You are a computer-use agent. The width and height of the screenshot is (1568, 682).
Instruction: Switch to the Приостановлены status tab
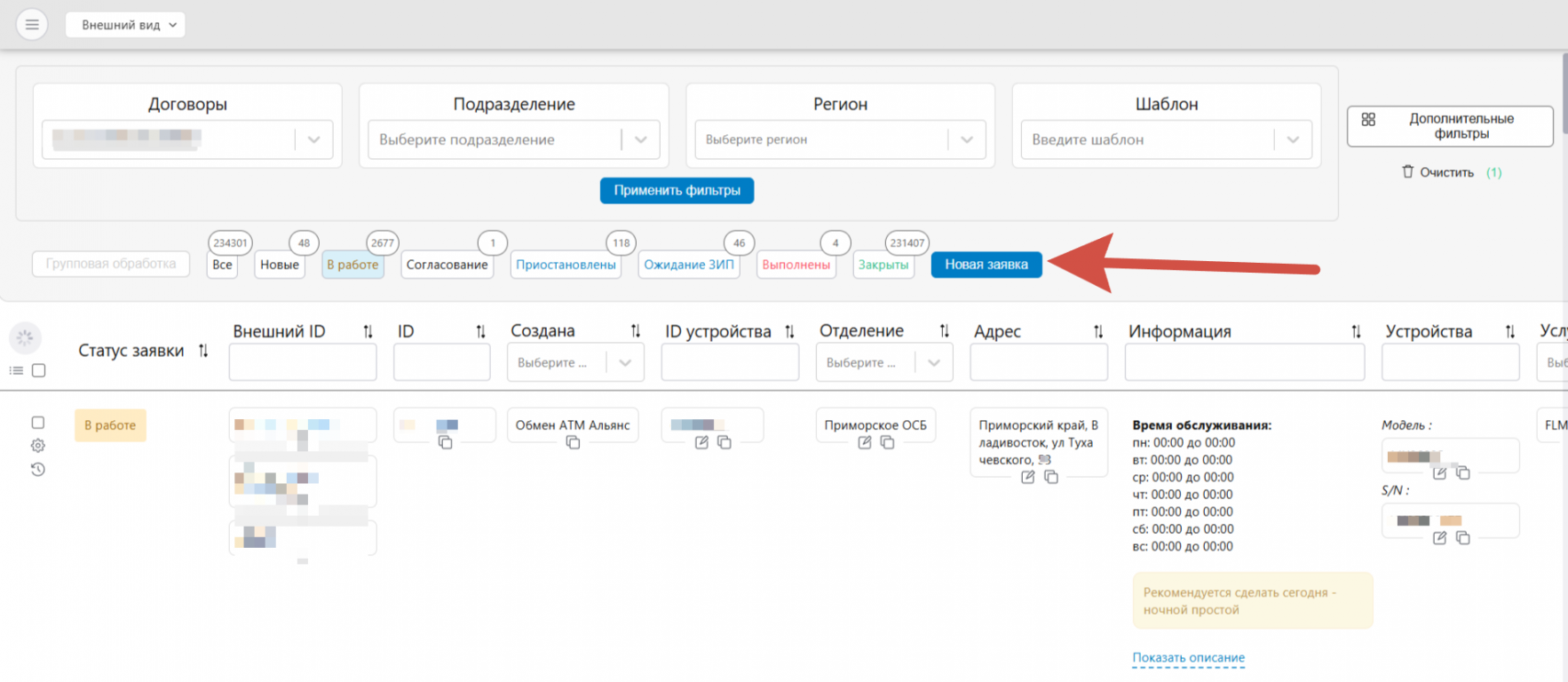(x=566, y=265)
